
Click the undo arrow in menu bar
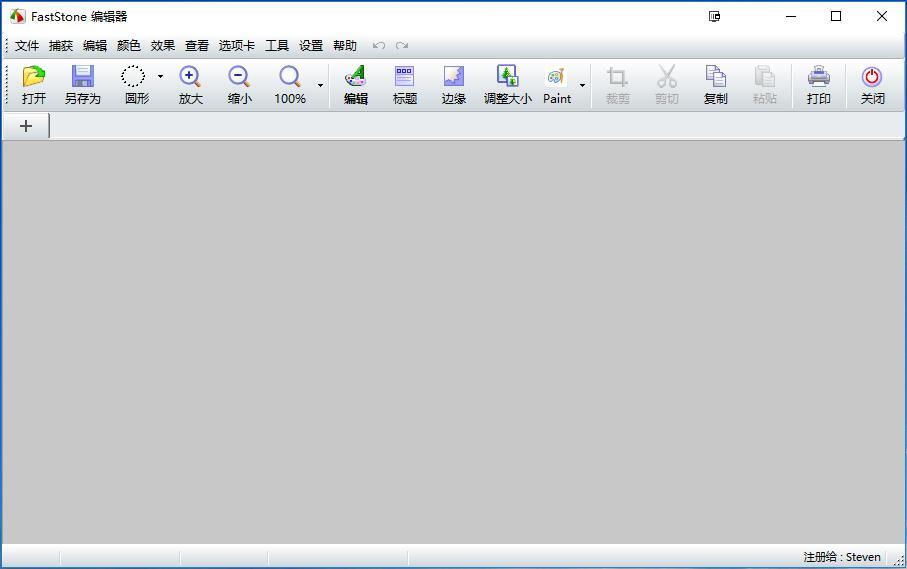click(x=379, y=46)
